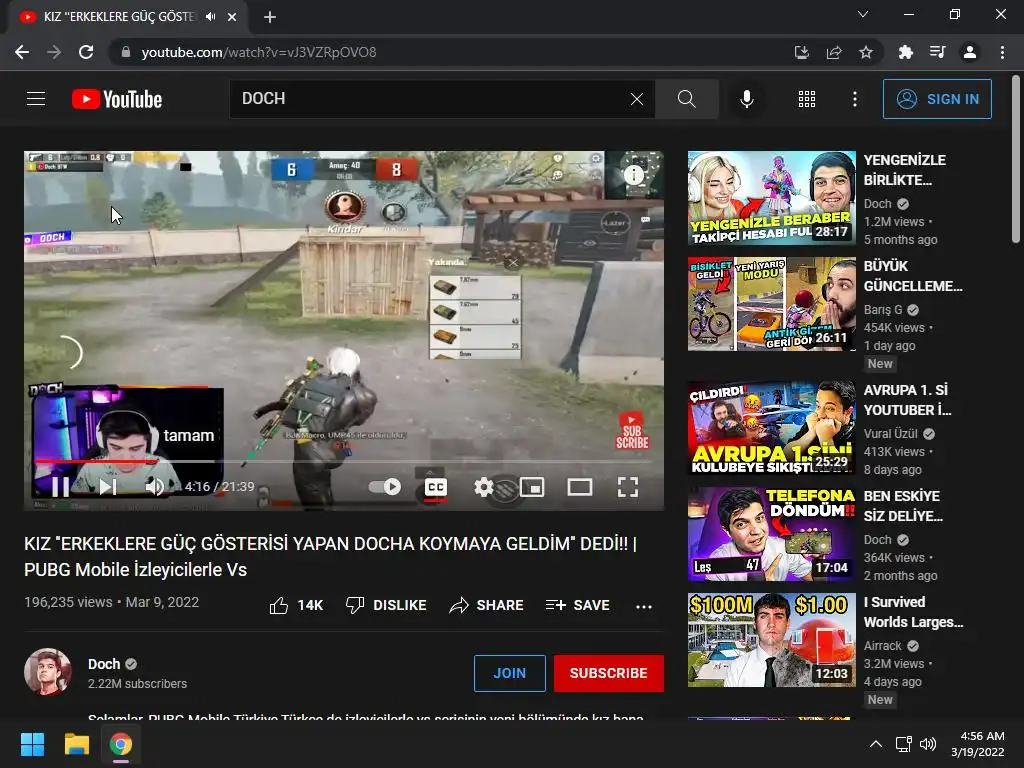The image size is (1024, 768).
Task: Close the YouTube browser tab
Action: tap(232, 17)
